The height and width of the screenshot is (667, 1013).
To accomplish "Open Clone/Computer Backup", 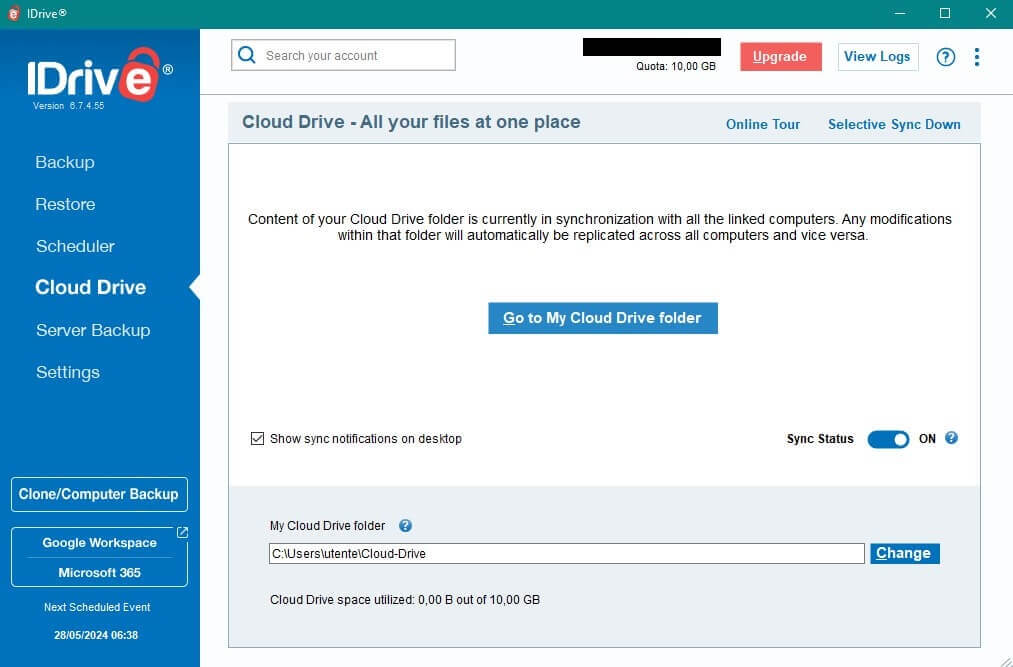I will click(99, 494).
